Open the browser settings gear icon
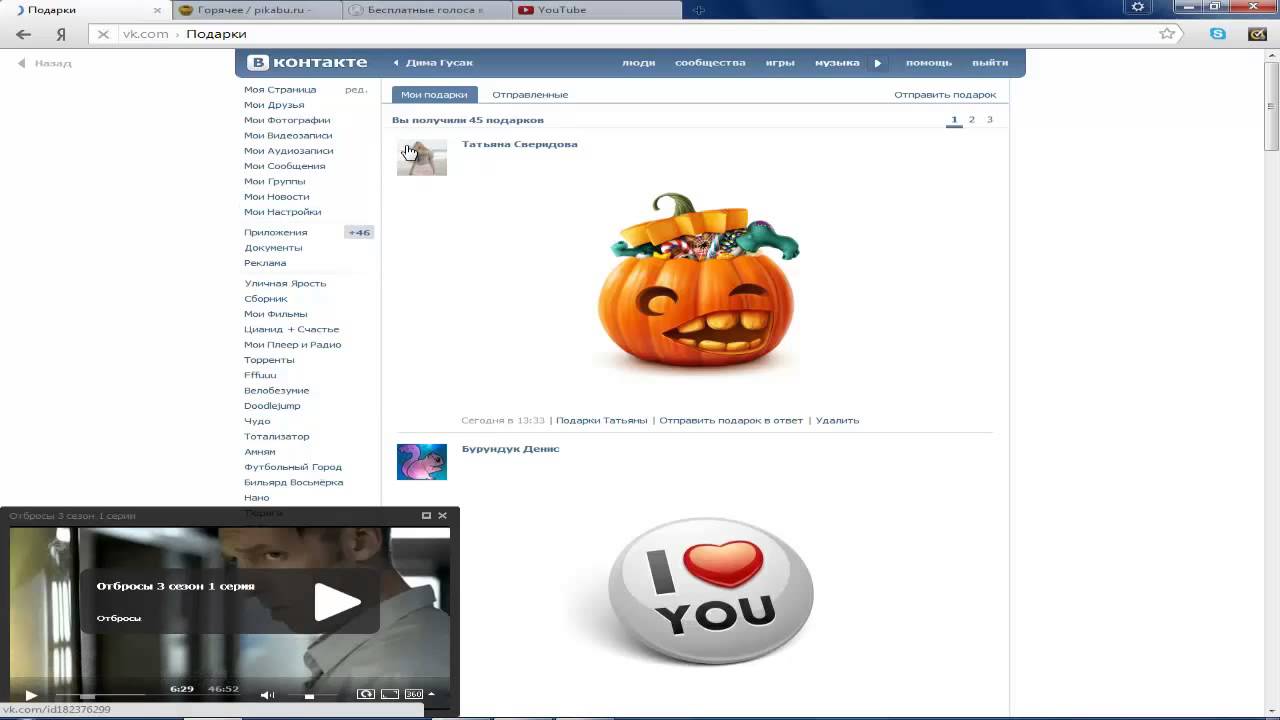 pos(1138,7)
